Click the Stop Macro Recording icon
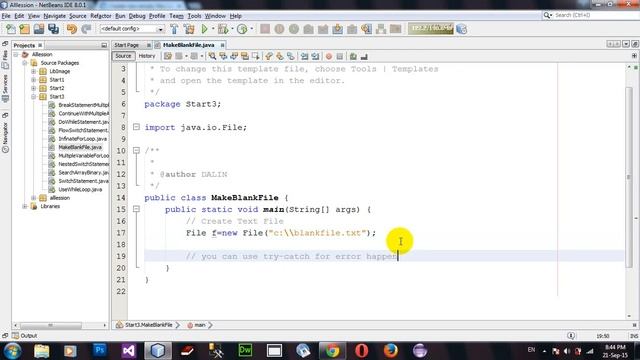640x360 pixels. coord(340,56)
